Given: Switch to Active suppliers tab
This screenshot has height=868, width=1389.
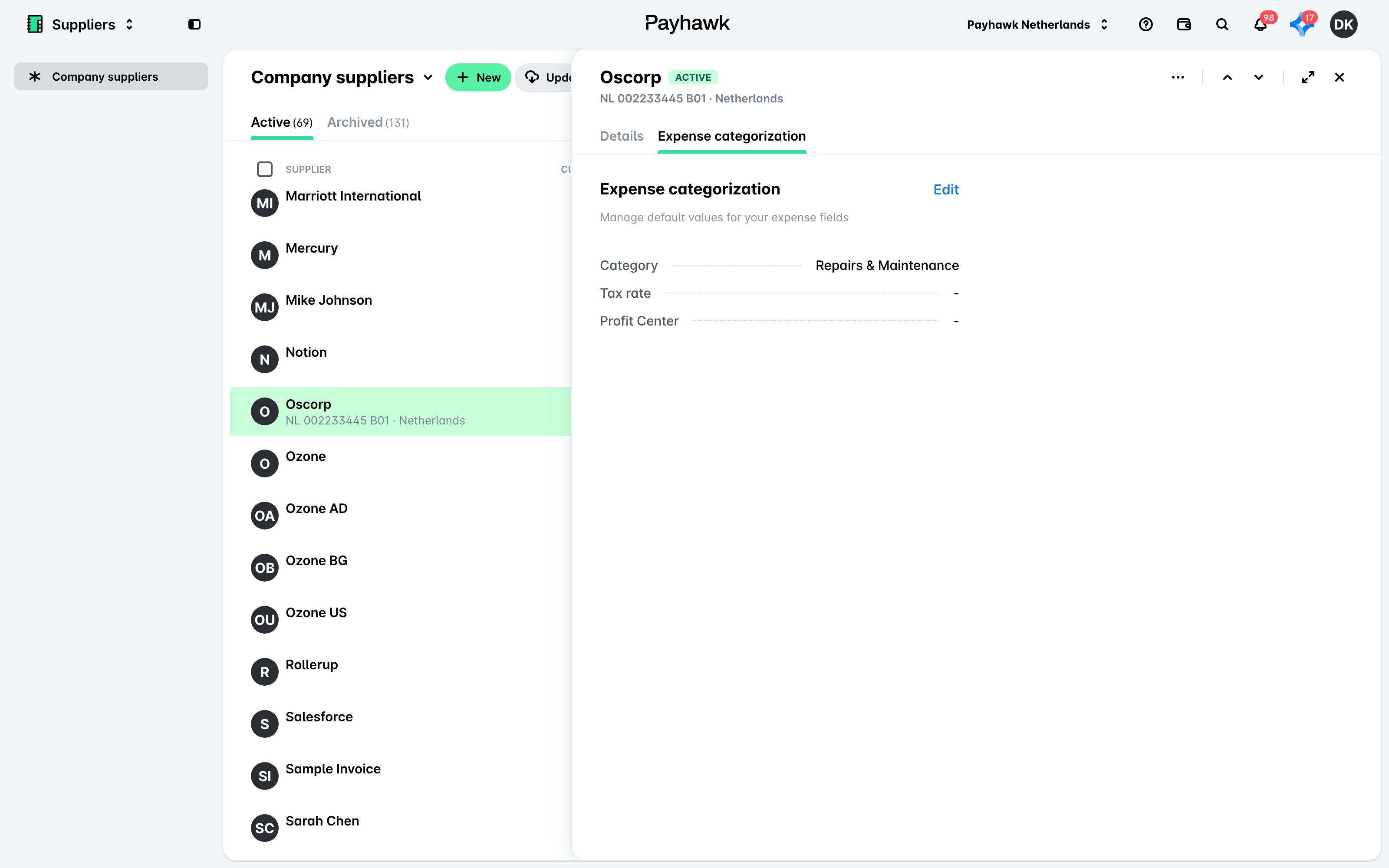Looking at the screenshot, I should [282, 122].
